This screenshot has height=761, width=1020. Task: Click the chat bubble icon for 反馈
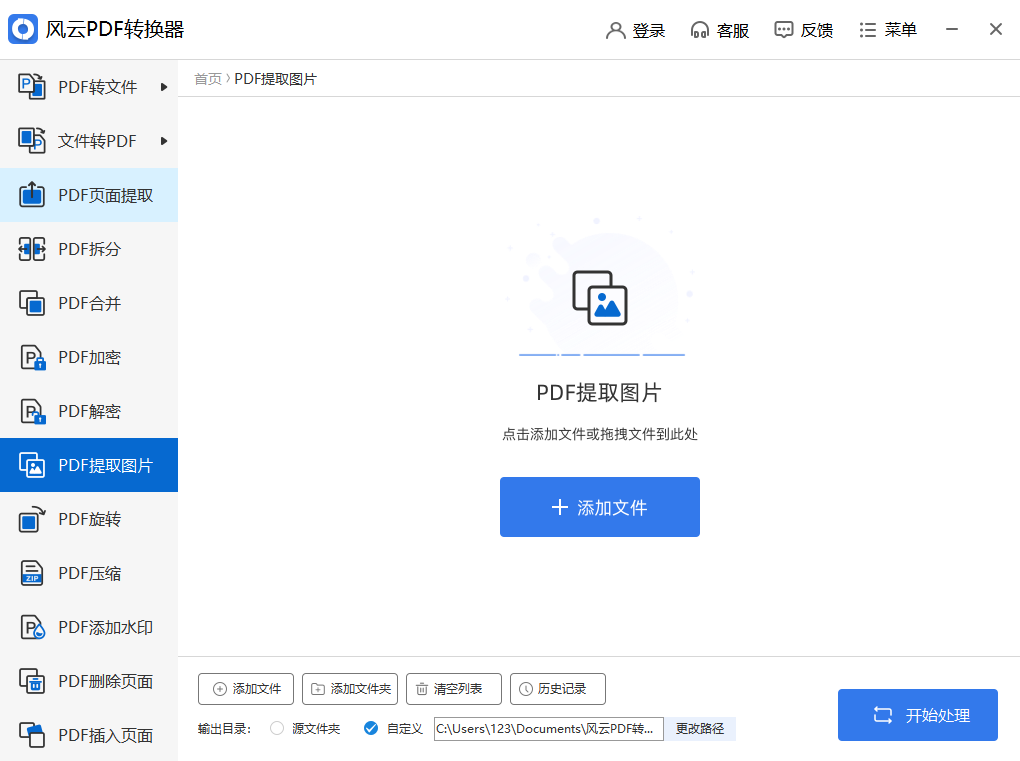783,30
